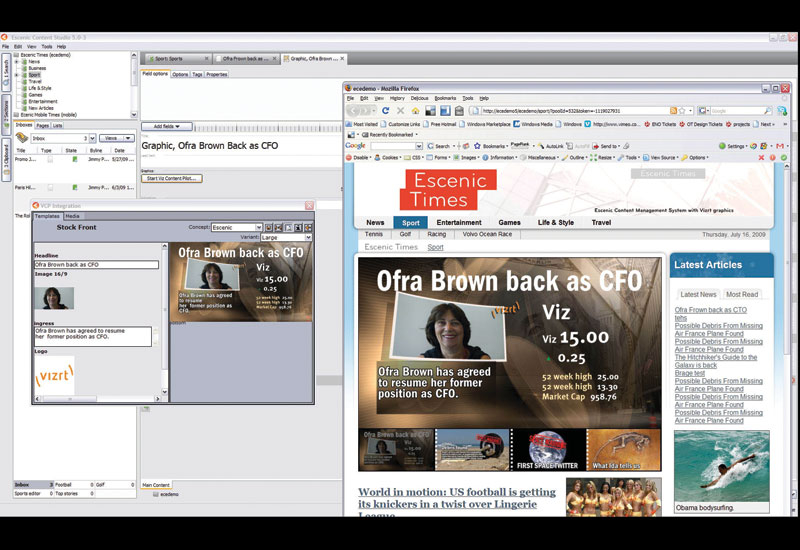Click the first toolbar icon beside Concept in VCP Integration
Viewport: 800px width, 550px height.
pos(269,228)
